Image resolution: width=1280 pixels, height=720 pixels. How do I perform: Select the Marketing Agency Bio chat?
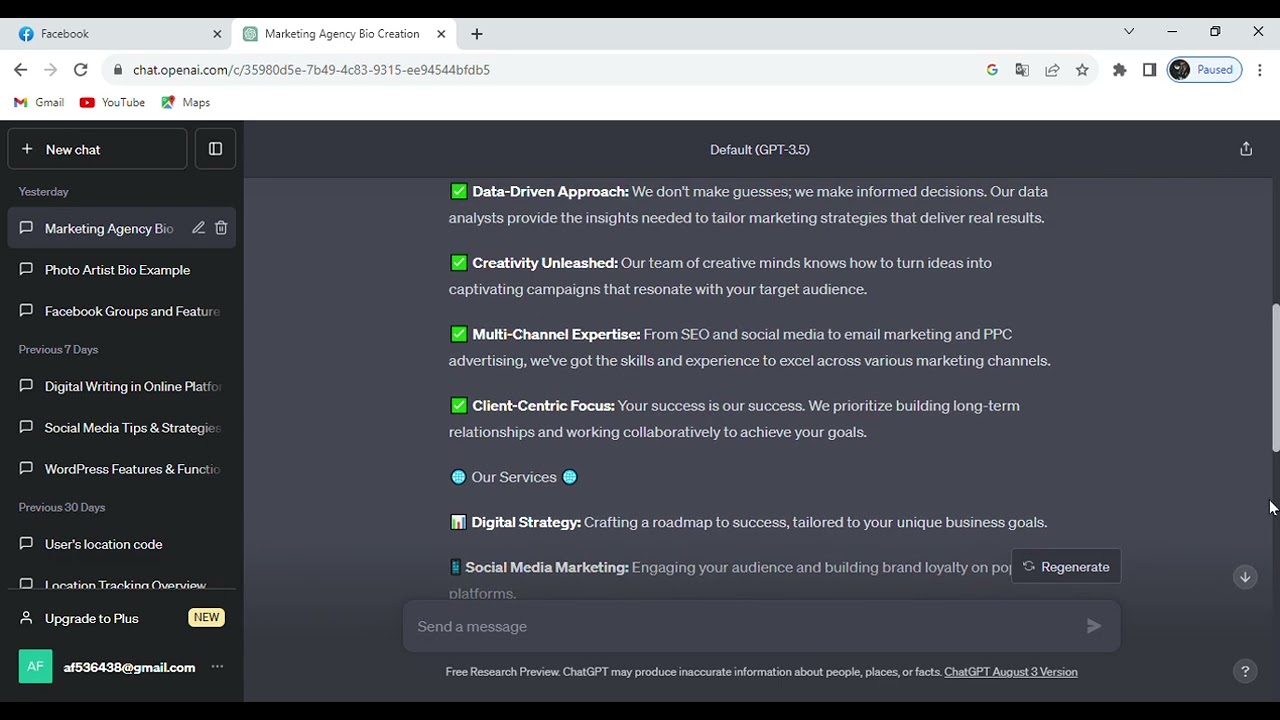109,228
